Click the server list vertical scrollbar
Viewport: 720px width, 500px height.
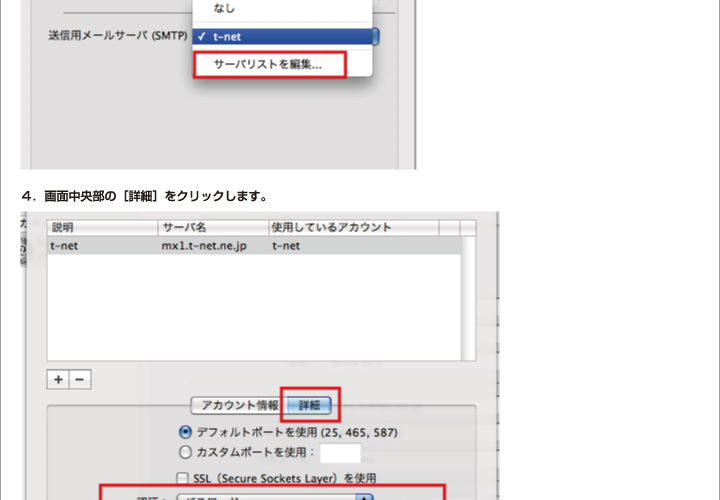[x=468, y=298]
